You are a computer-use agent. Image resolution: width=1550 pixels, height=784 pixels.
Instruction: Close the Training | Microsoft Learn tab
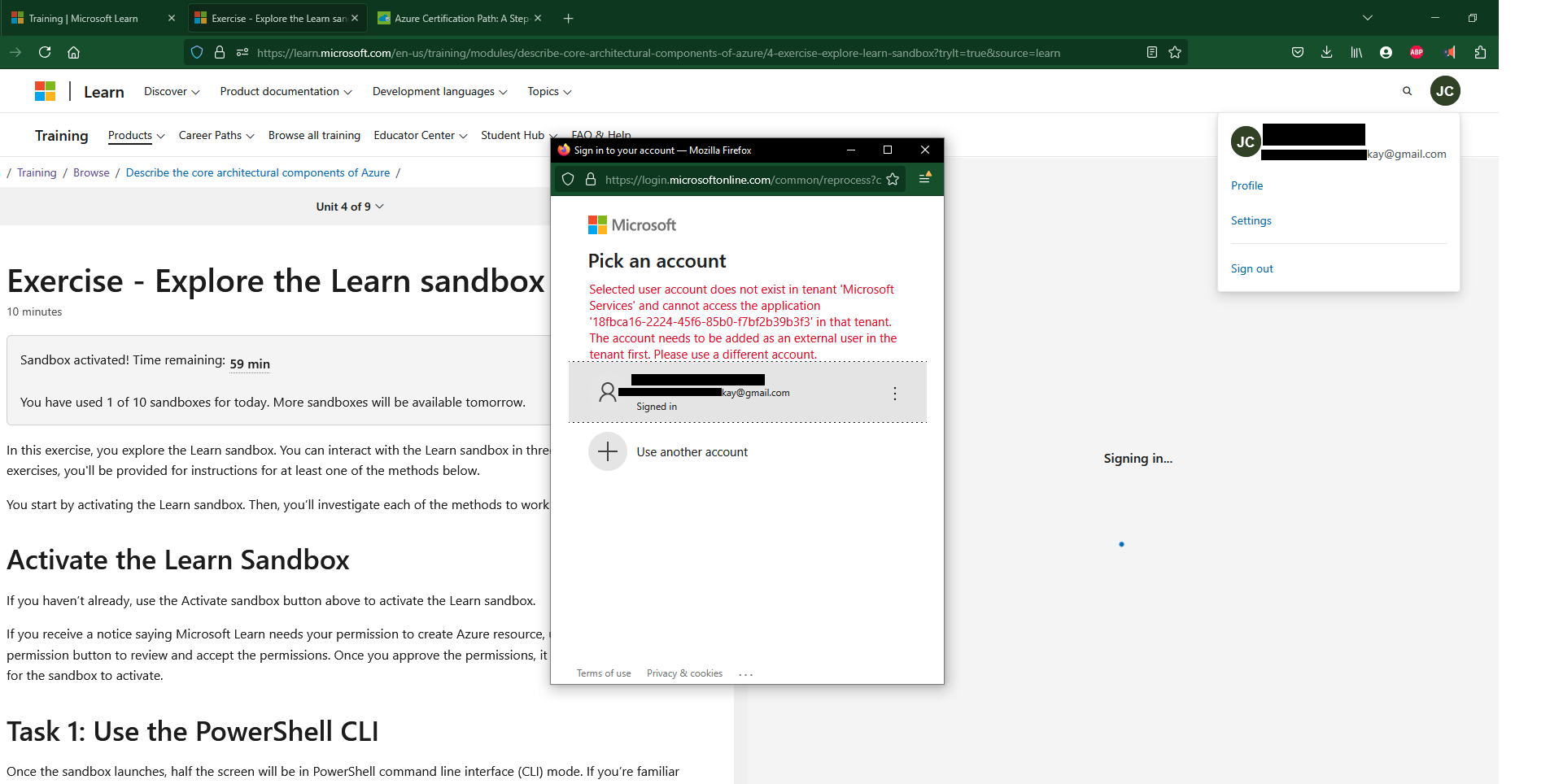pyautogui.click(x=172, y=18)
